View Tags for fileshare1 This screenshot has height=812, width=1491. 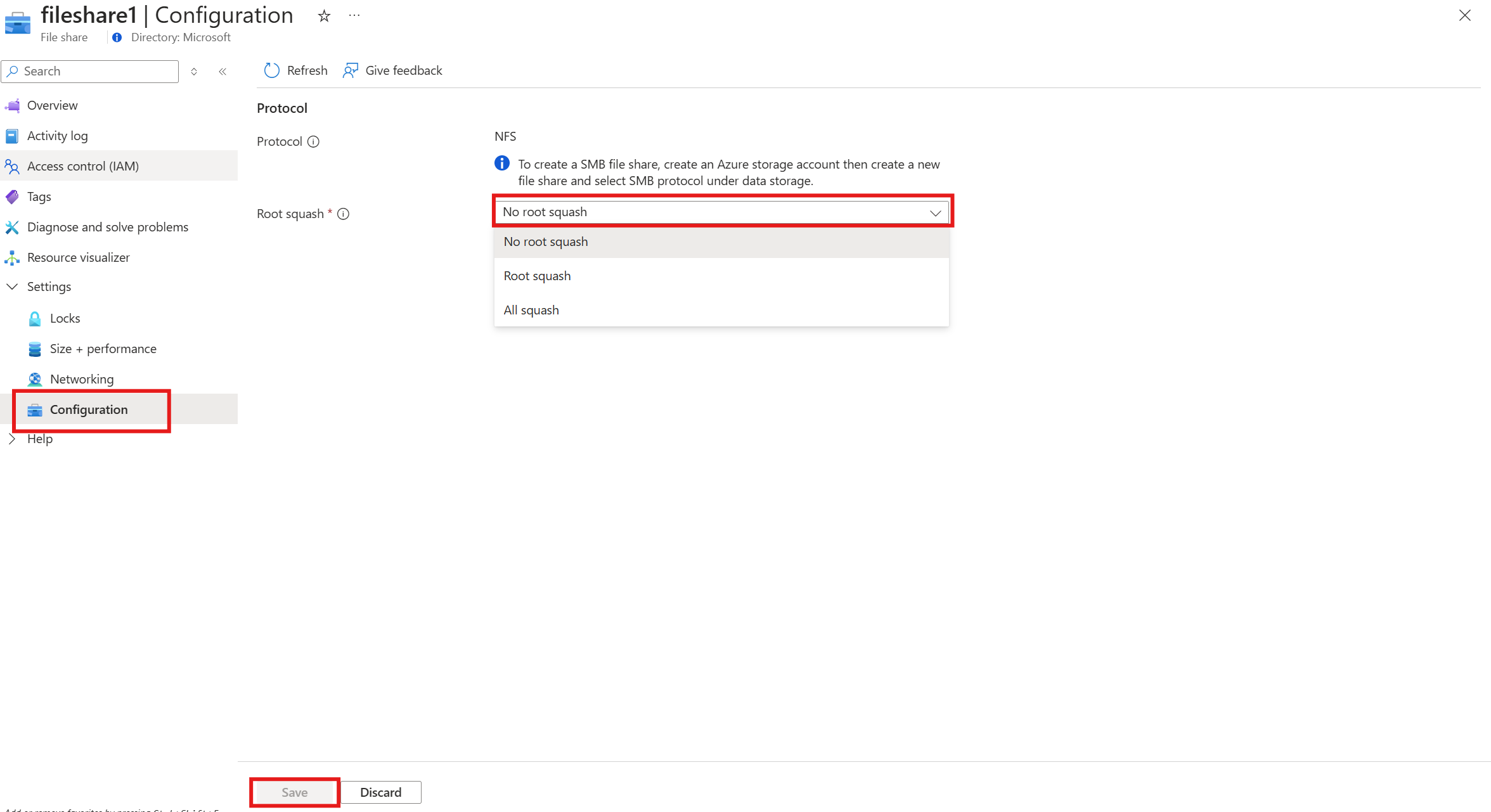pyautogui.click(x=39, y=197)
